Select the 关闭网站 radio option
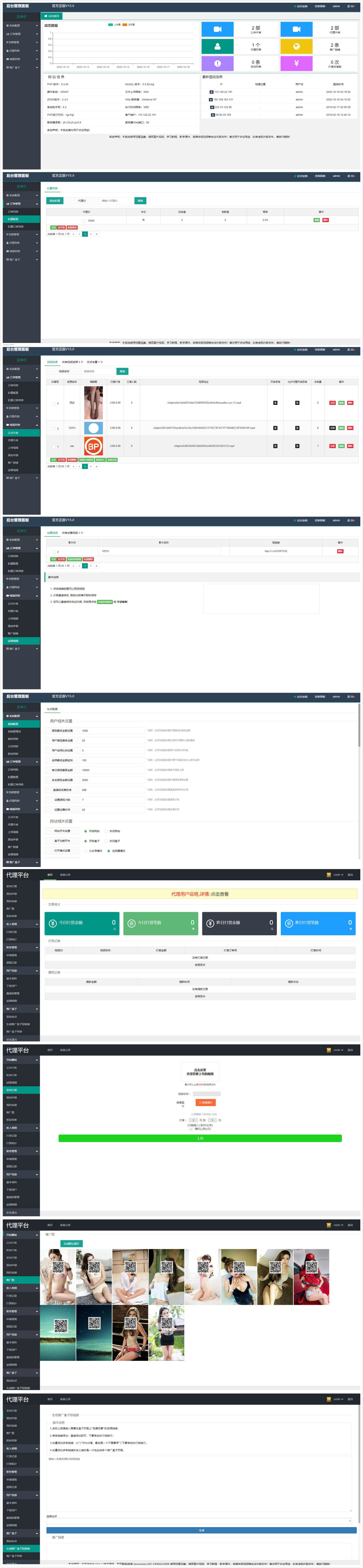Viewport: 363px width, 1568px height. [x=106, y=831]
